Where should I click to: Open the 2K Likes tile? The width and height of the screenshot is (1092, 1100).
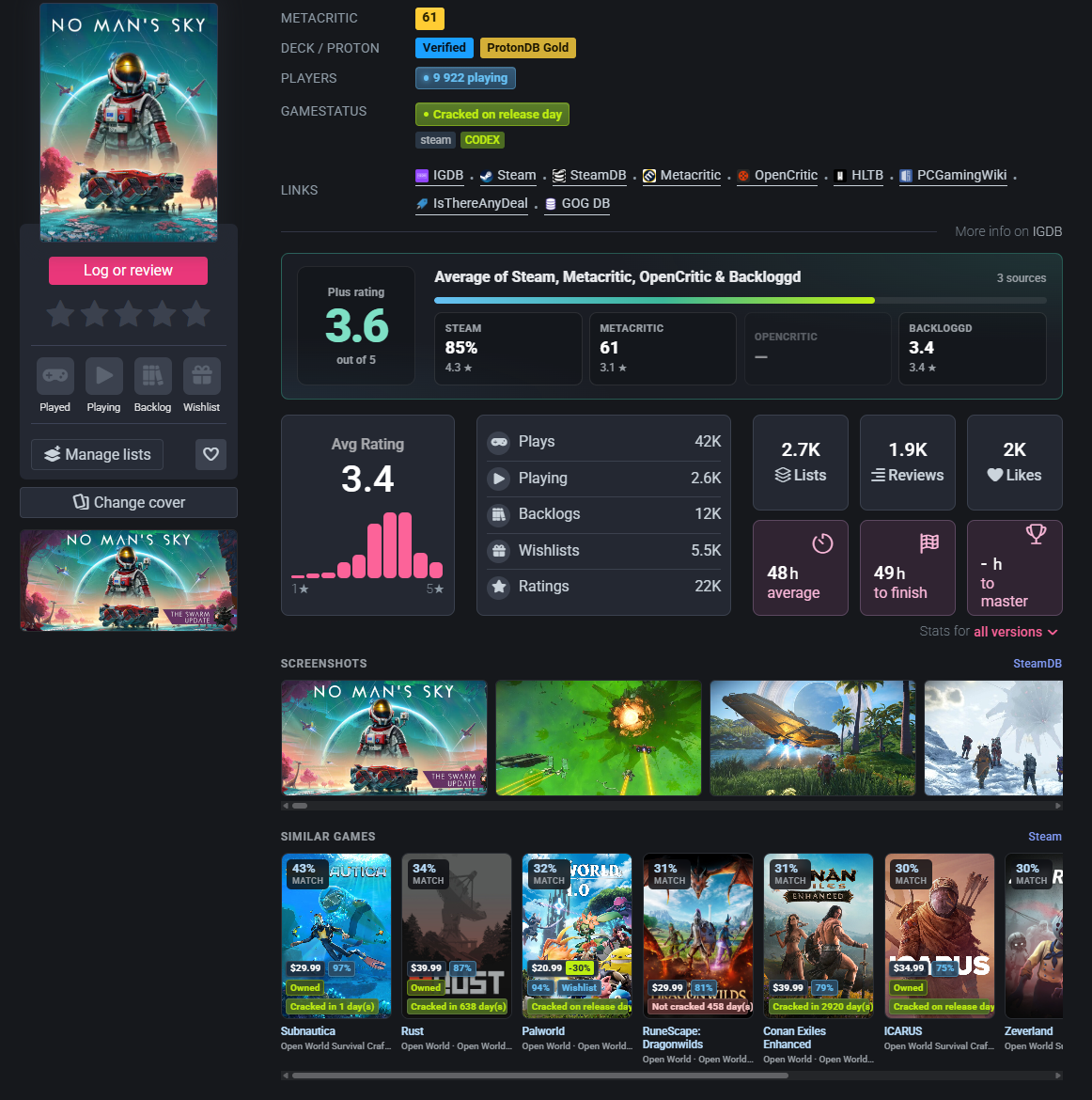pos(1014,463)
